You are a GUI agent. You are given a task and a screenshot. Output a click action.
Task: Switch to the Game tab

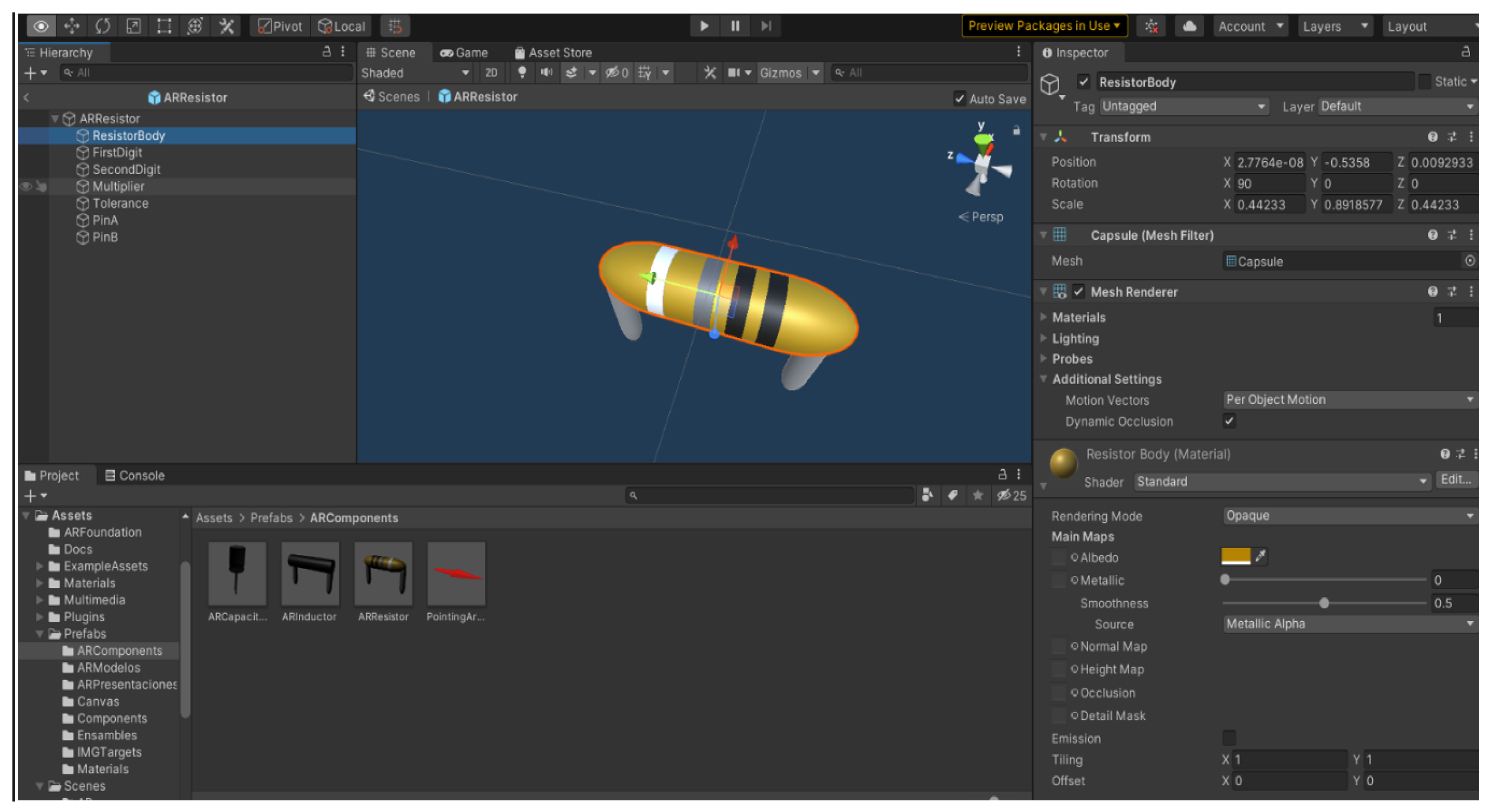coord(464,52)
